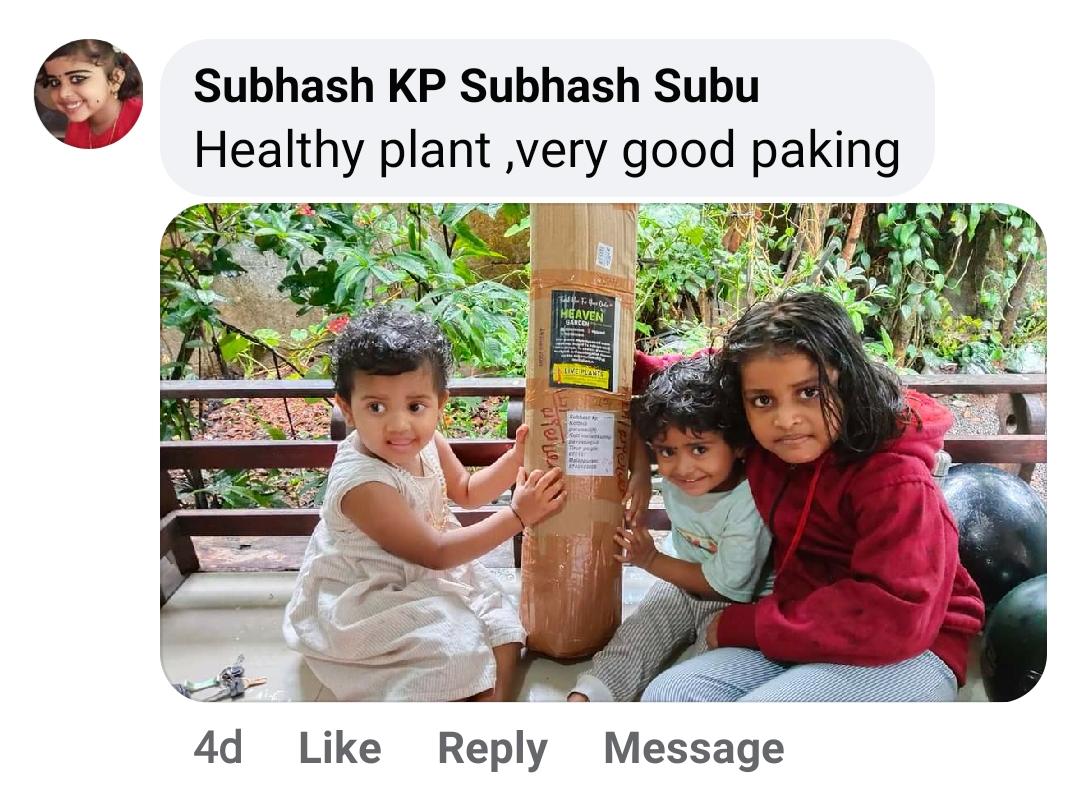Click the red flower in the background foliage
This screenshot has height=812, width=1080.
[338, 323]
